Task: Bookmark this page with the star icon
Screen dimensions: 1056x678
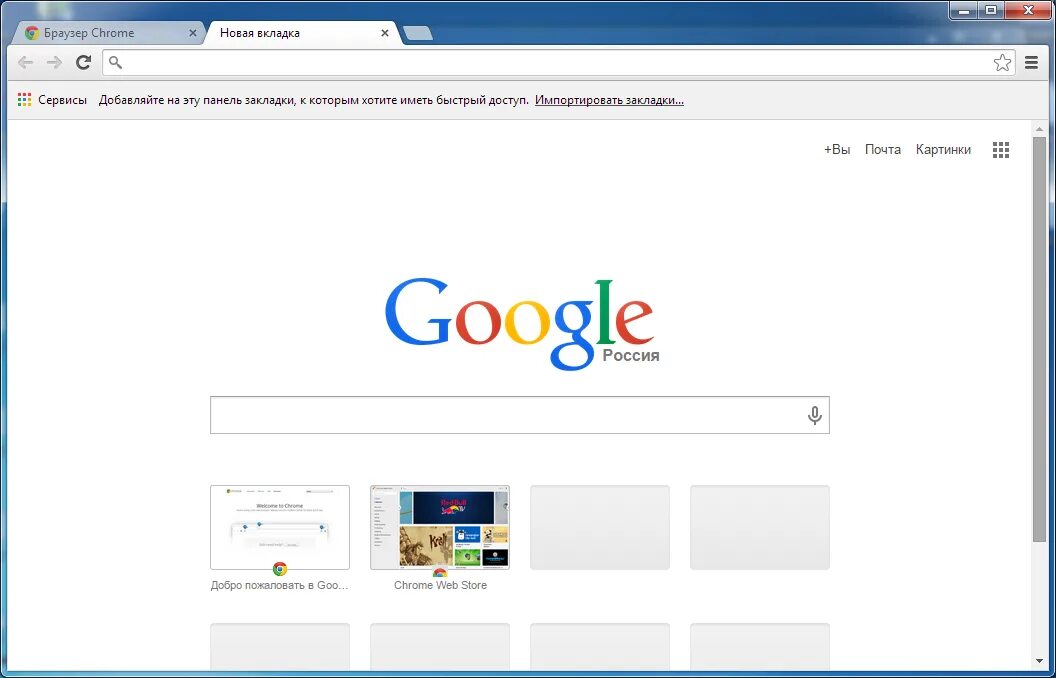Action: 1002,63
